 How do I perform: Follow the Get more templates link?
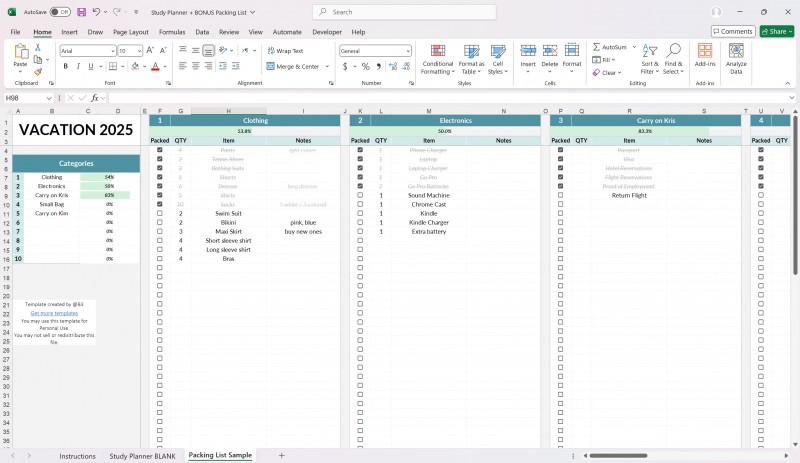click(x=54, y=313)
